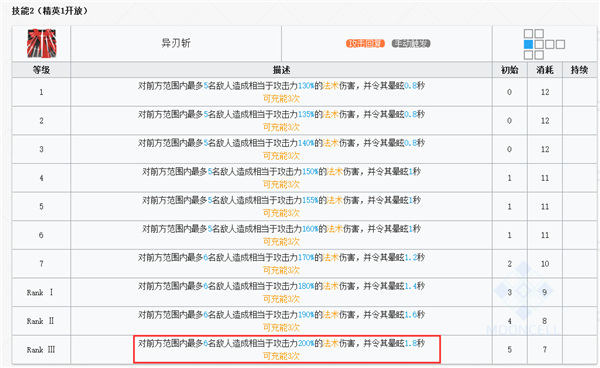Click initial value 0 in level 1 row
The width and height of the screenshot is (600, 368).
[509, 92]
